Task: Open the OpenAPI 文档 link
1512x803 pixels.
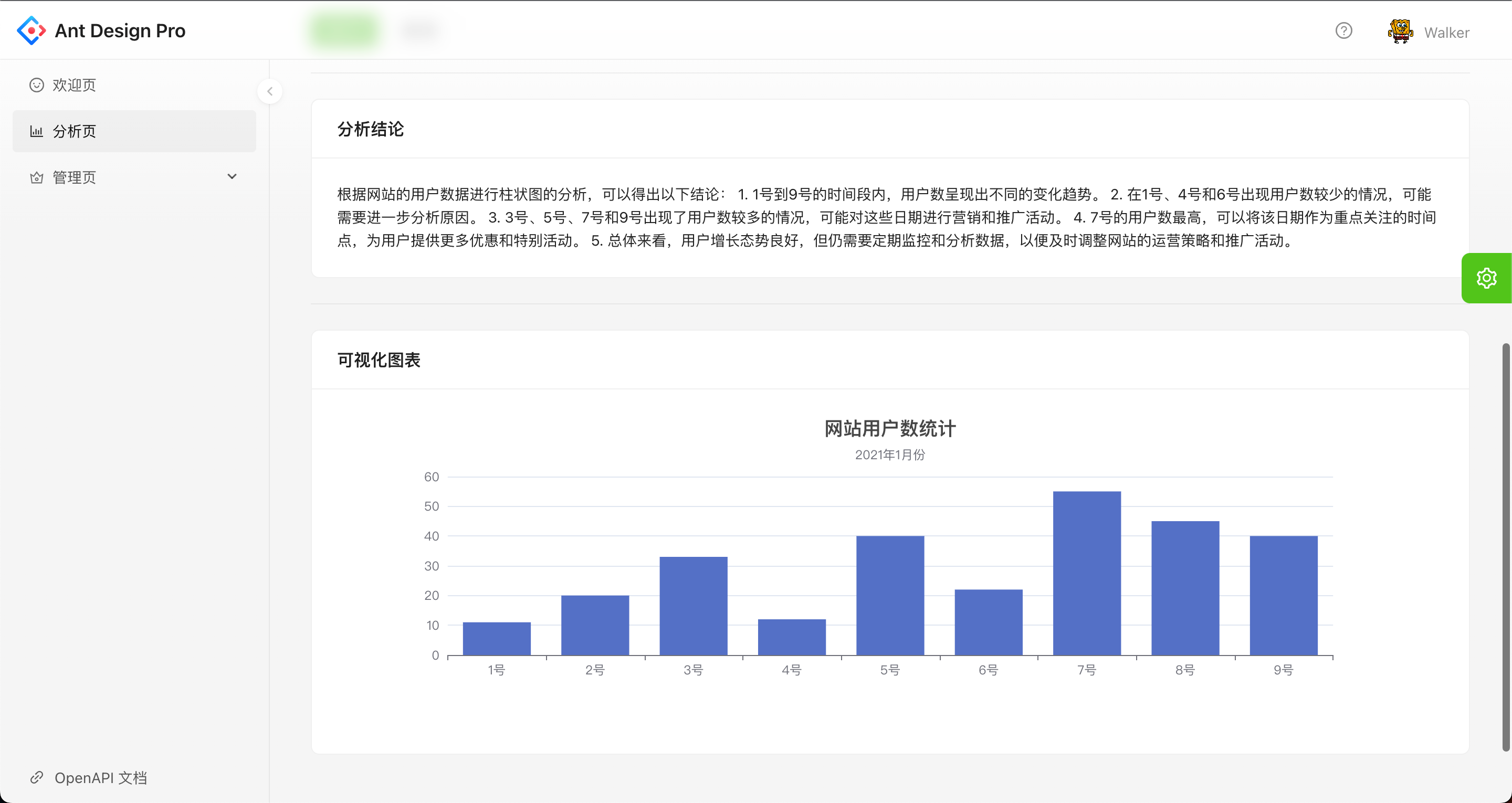Action: click(x=100, y=778)
